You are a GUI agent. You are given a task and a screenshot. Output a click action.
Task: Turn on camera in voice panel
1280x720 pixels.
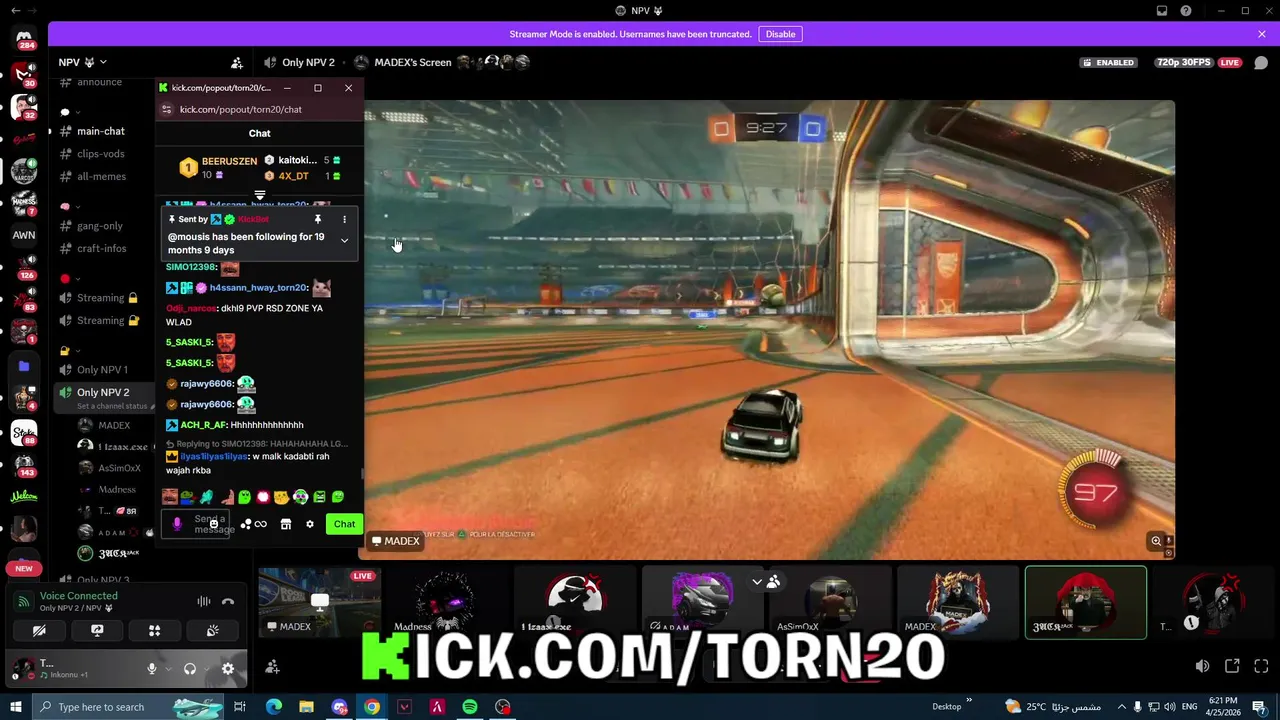click(39, 631)
